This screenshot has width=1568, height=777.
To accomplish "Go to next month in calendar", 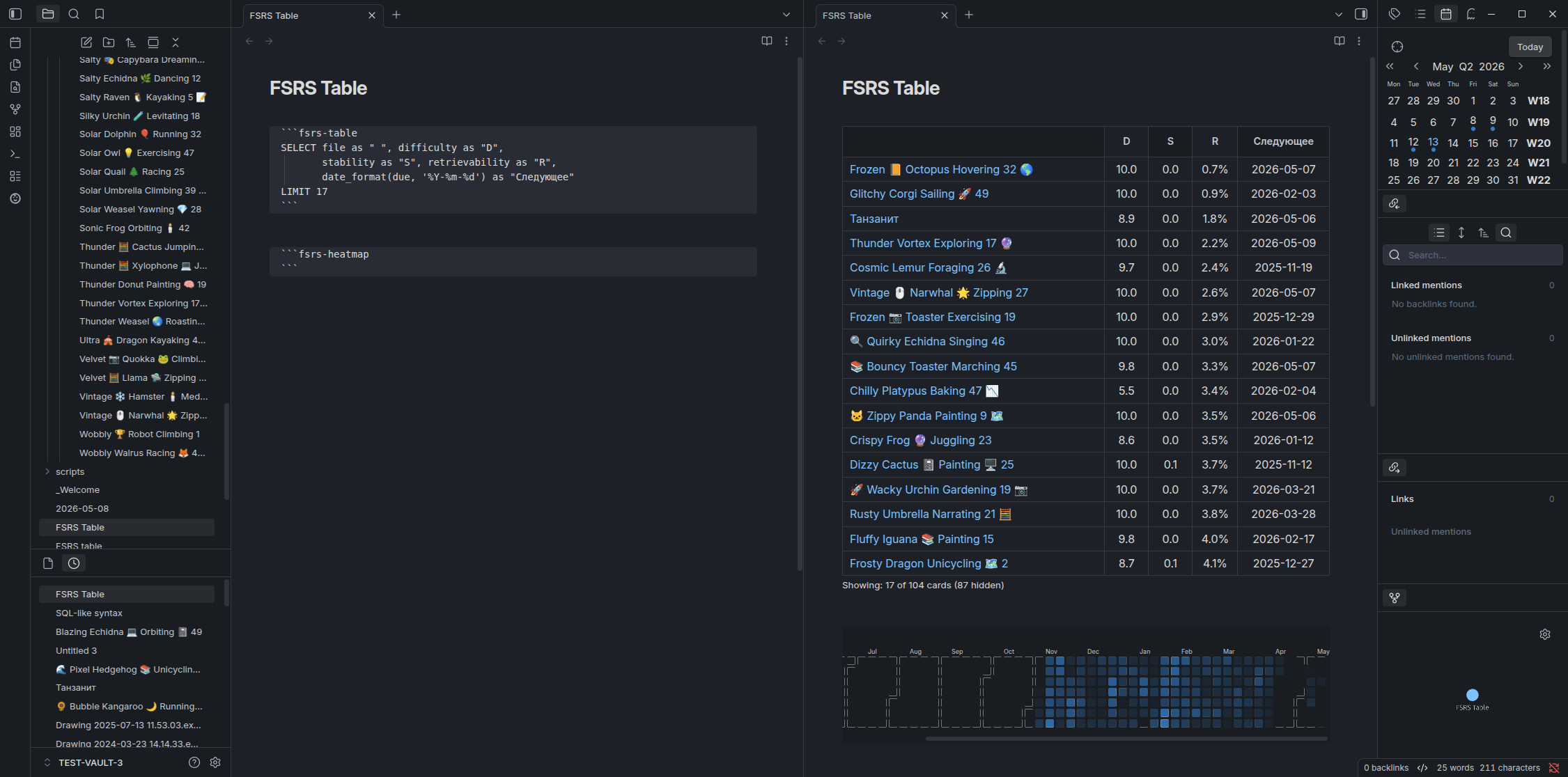I will tap(1521, 66).
